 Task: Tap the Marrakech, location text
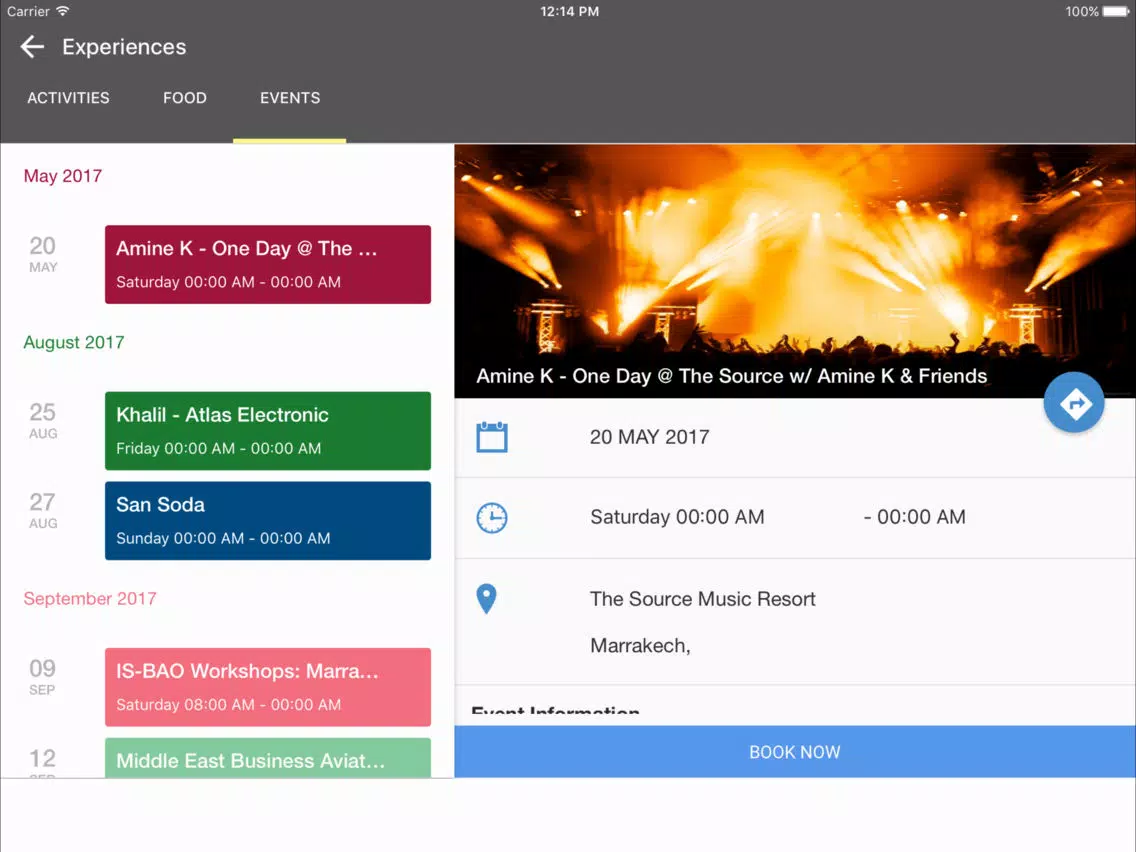[640, 646]
